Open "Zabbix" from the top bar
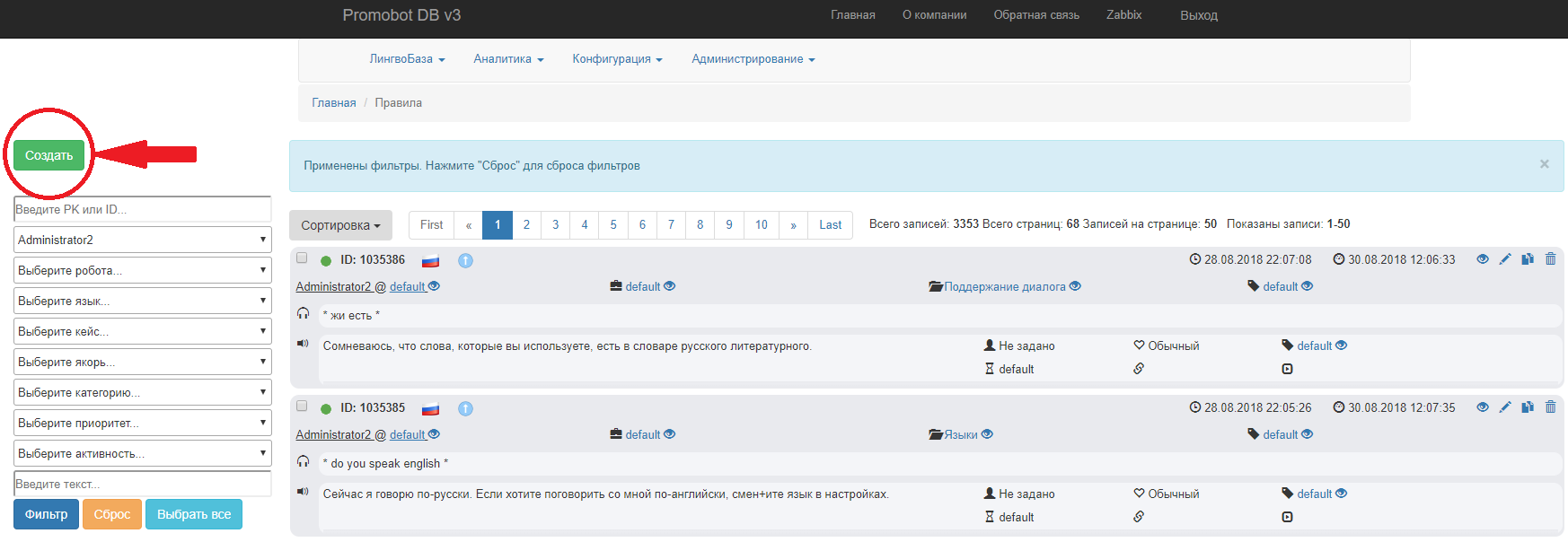The width and height of the screenshot is (1568, 542). 1123,15
